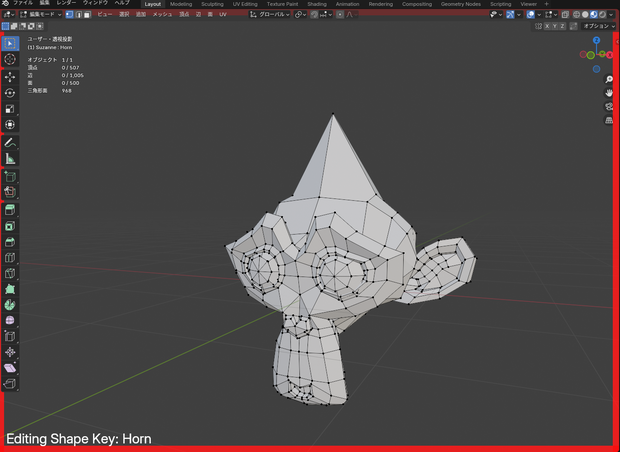The width and height of the screenshot is (620, 452).
Task: Toggle show overlays button
Action: [x=531, y=15]
